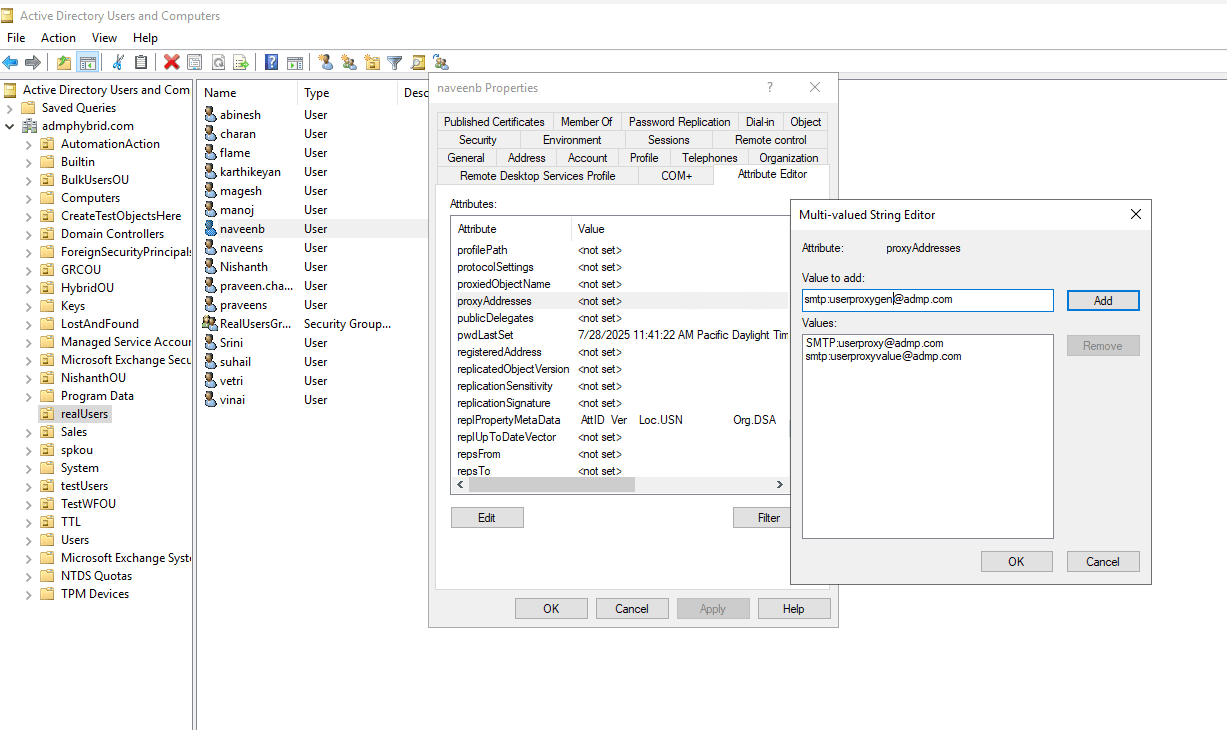The width and height of the screenshot is (1227, 730).
Task: Click the Copy clipboard toolbar icon
Action: (141, 62)
